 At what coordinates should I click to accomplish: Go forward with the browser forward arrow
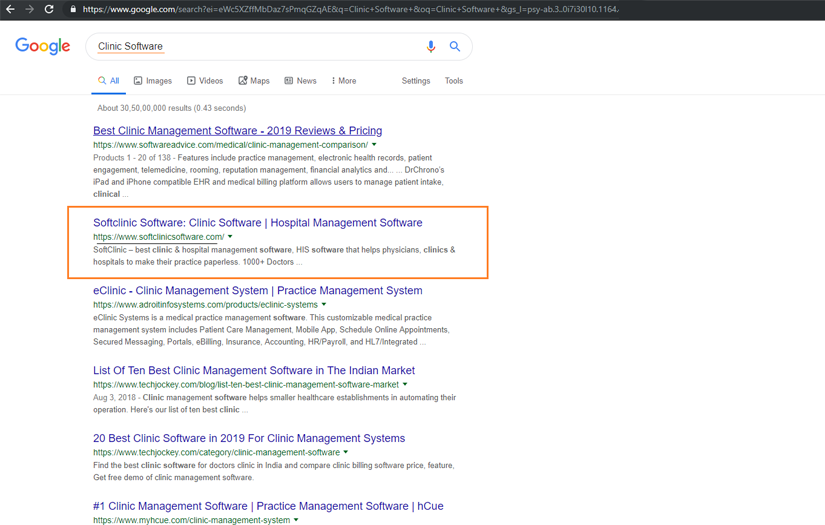pyautogui.click(x=29, y=9)
